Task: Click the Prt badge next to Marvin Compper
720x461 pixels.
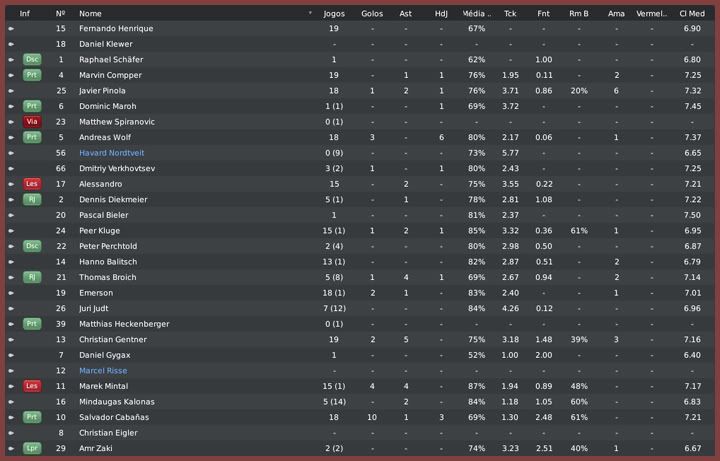Action: click(32, 75)
